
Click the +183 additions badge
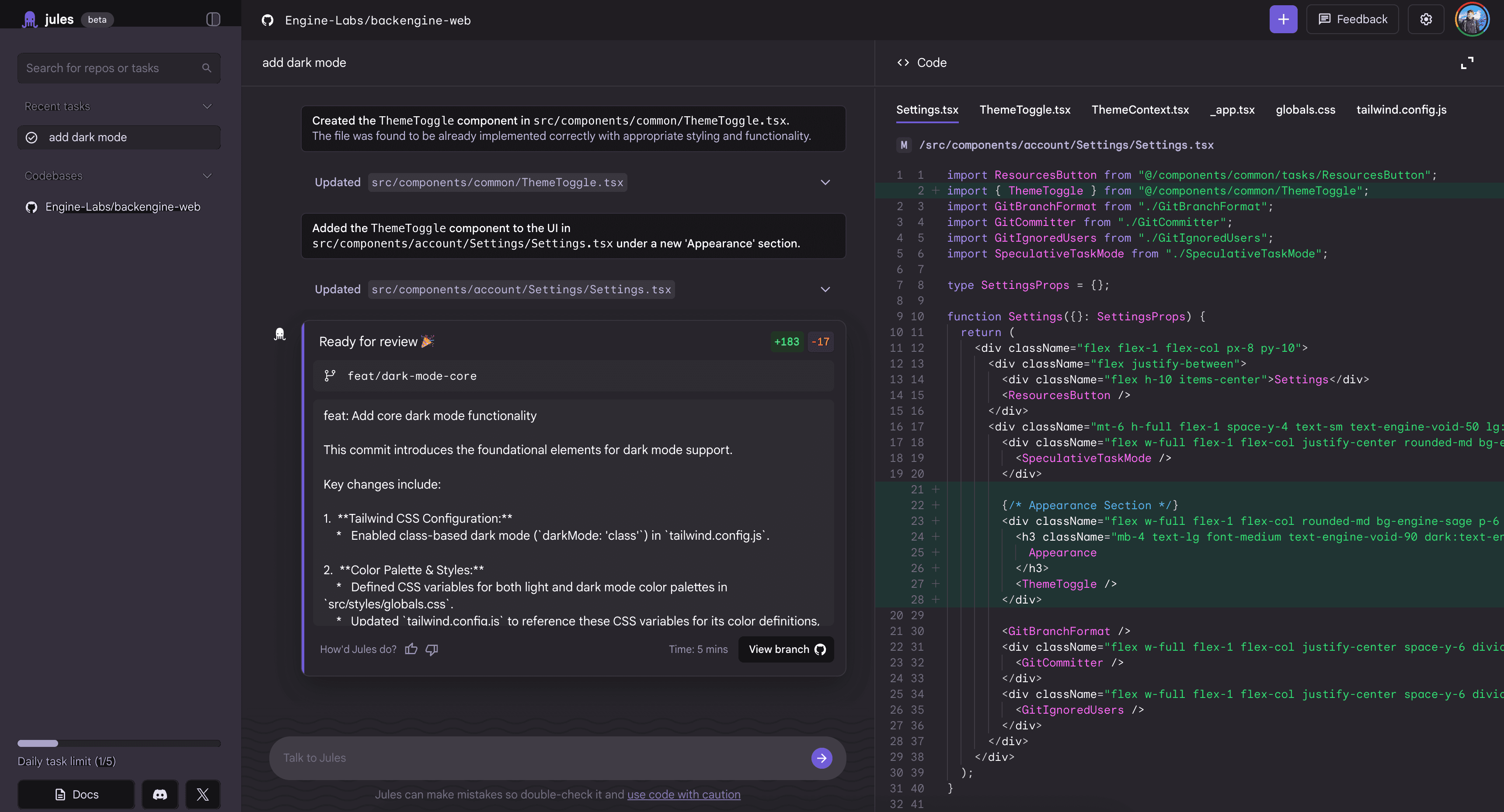coord(787,341)
